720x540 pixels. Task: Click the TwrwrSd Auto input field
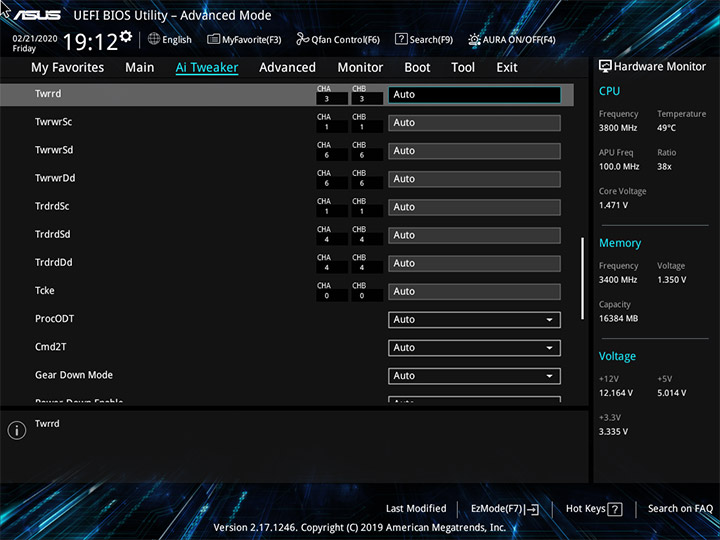click(474, 151)
